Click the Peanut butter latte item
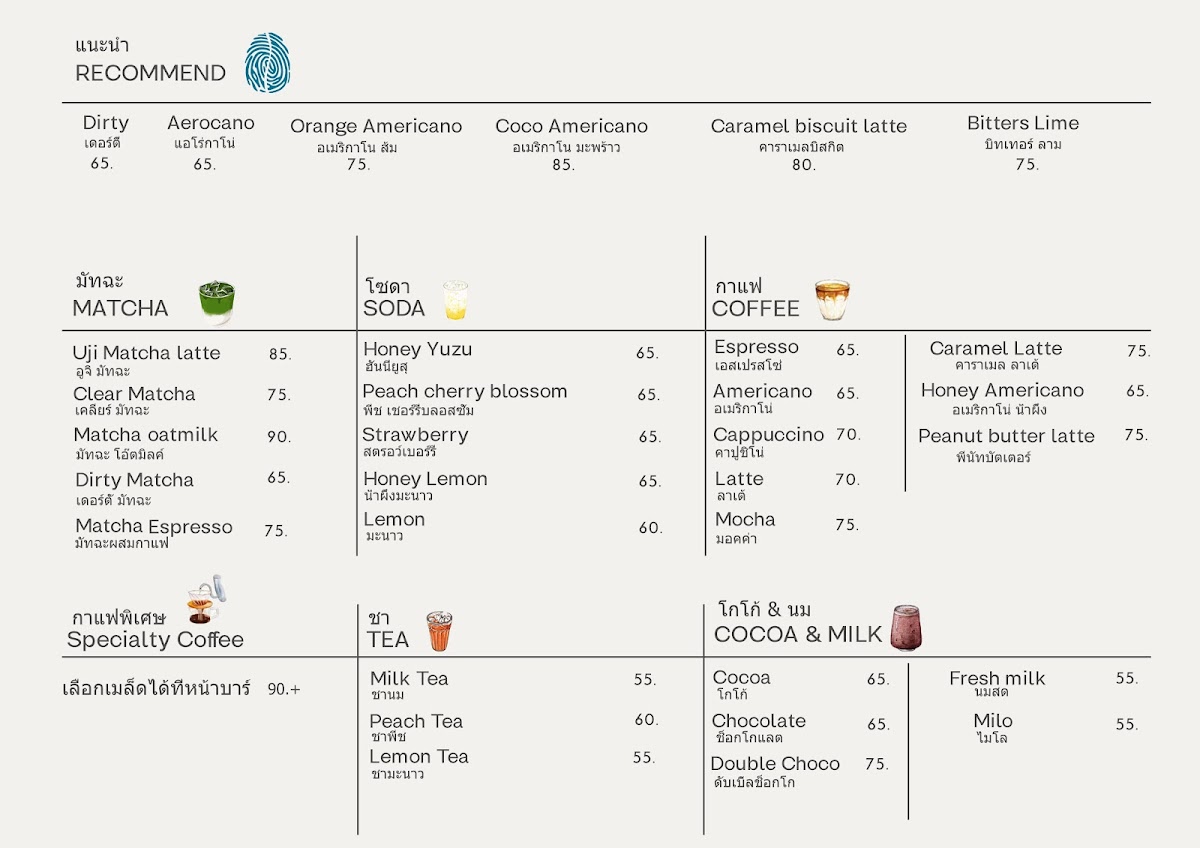 pyautogui.click(x=1006, y=436)
